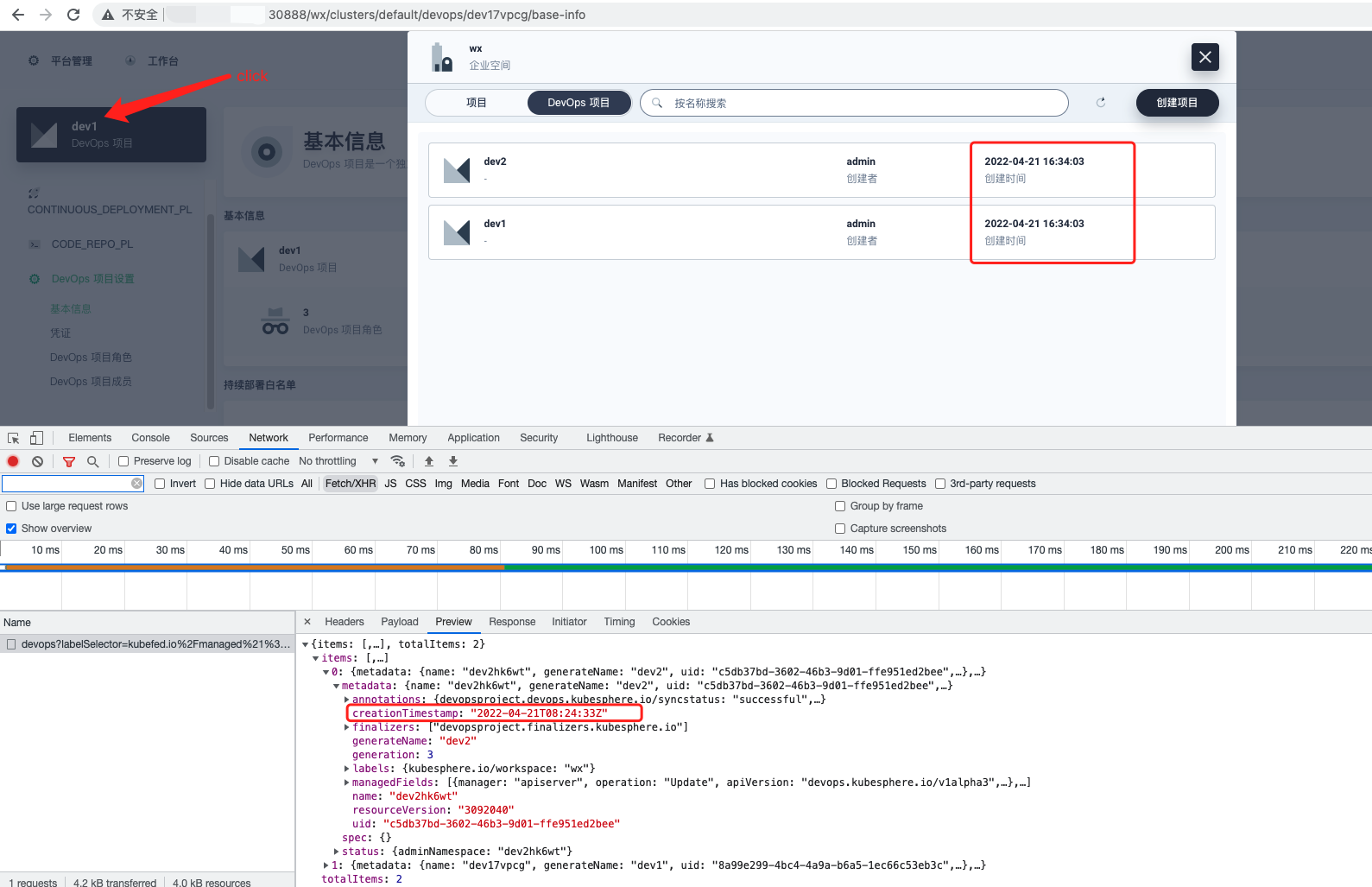This screenshot has width=1372, height=887.
Task: Close the wx workspace project dialog
Action: (x=1205, y=57)
